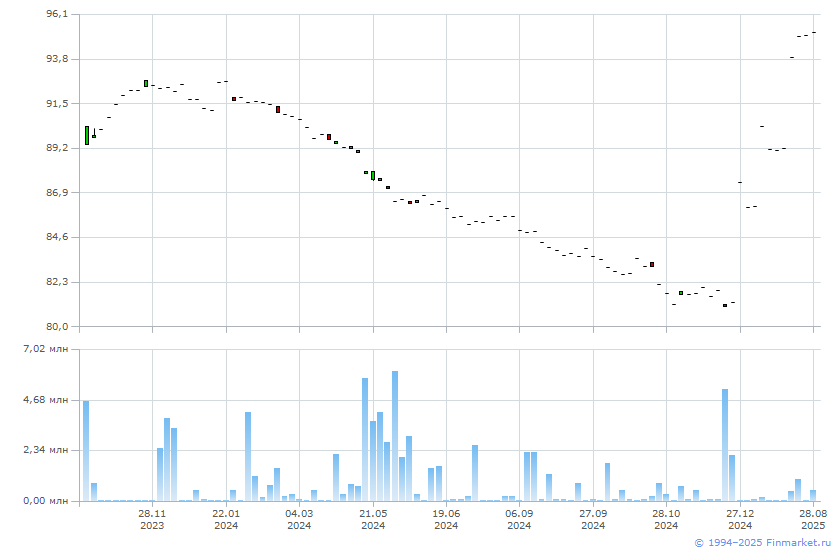The image size is (840, 550).
Task: Click the highest price tick at chart's right edge
Action: [x=814, y=33]
